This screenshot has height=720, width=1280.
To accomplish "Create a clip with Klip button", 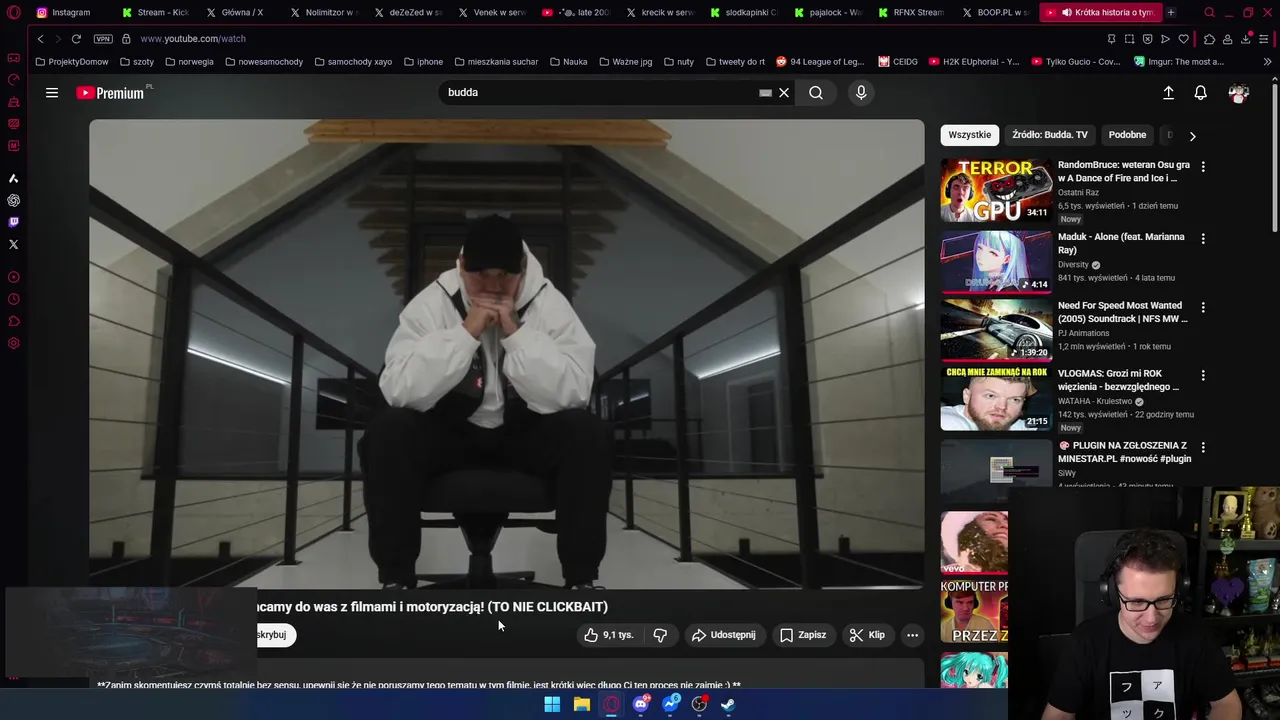I will click(867, 635).
